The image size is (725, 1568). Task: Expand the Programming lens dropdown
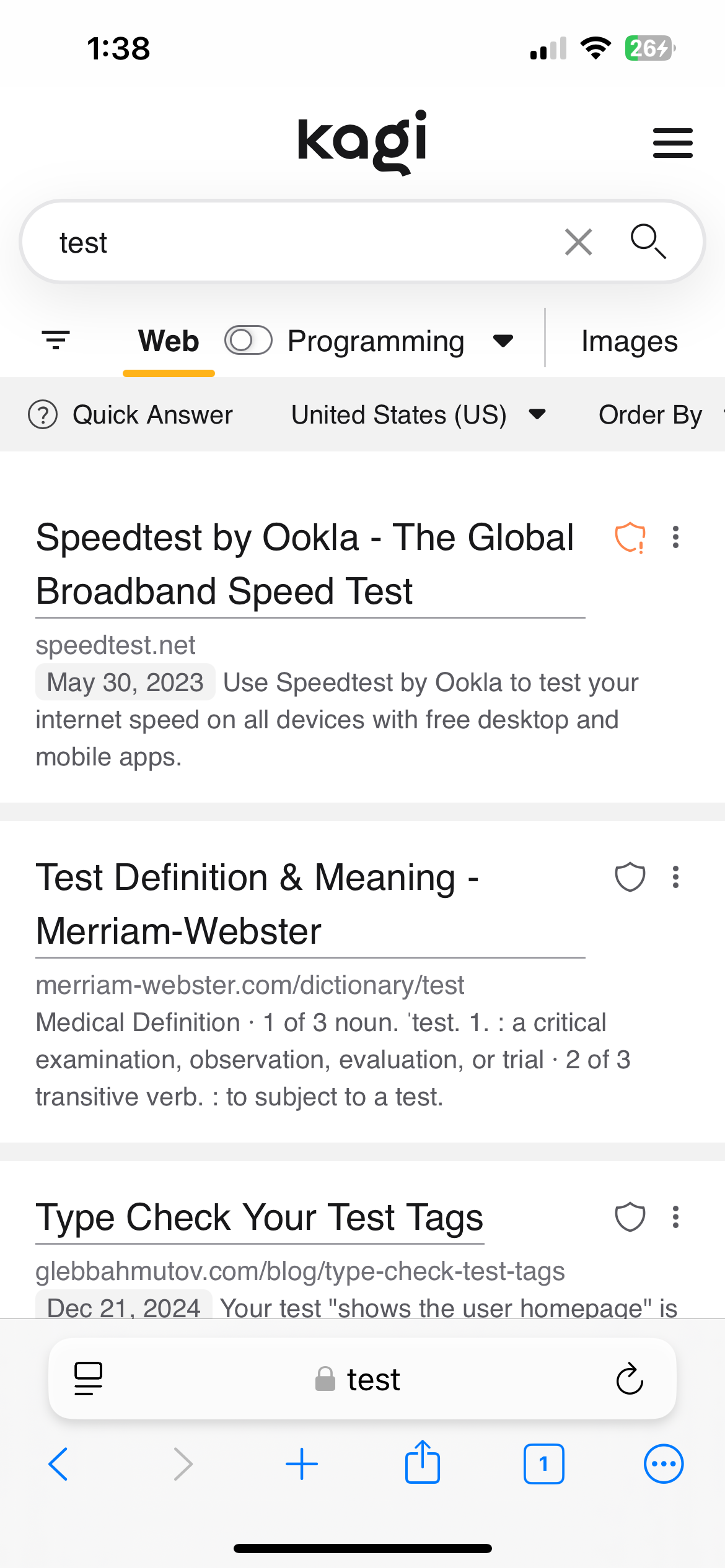click(503, 341)
